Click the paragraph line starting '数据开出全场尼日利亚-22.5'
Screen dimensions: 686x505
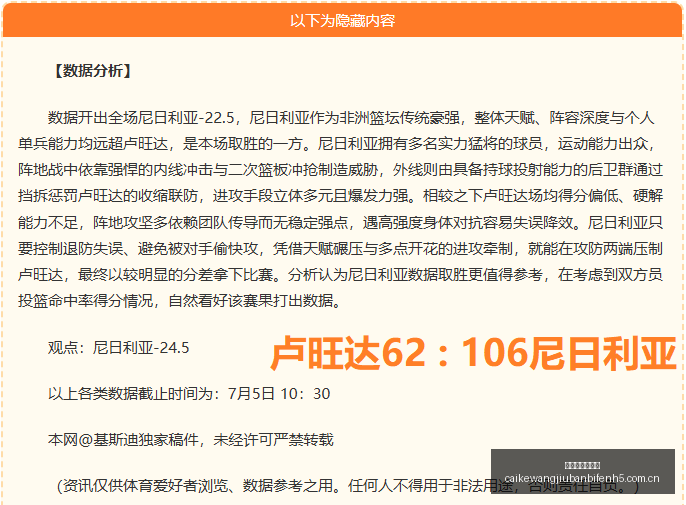pyautogui.click(x=351, y=118)
